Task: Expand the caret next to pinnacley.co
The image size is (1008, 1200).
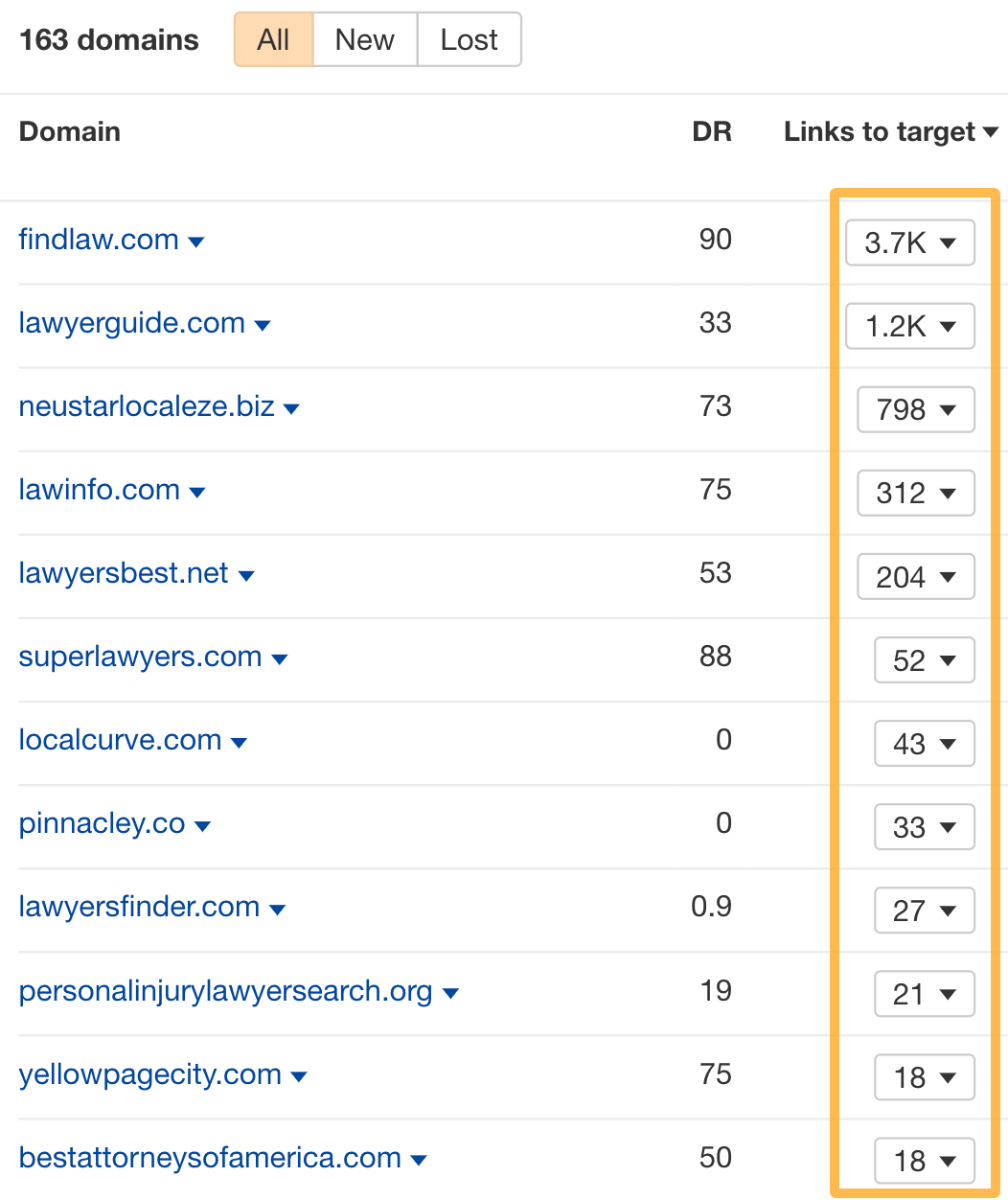Action: tap(202, 826)
